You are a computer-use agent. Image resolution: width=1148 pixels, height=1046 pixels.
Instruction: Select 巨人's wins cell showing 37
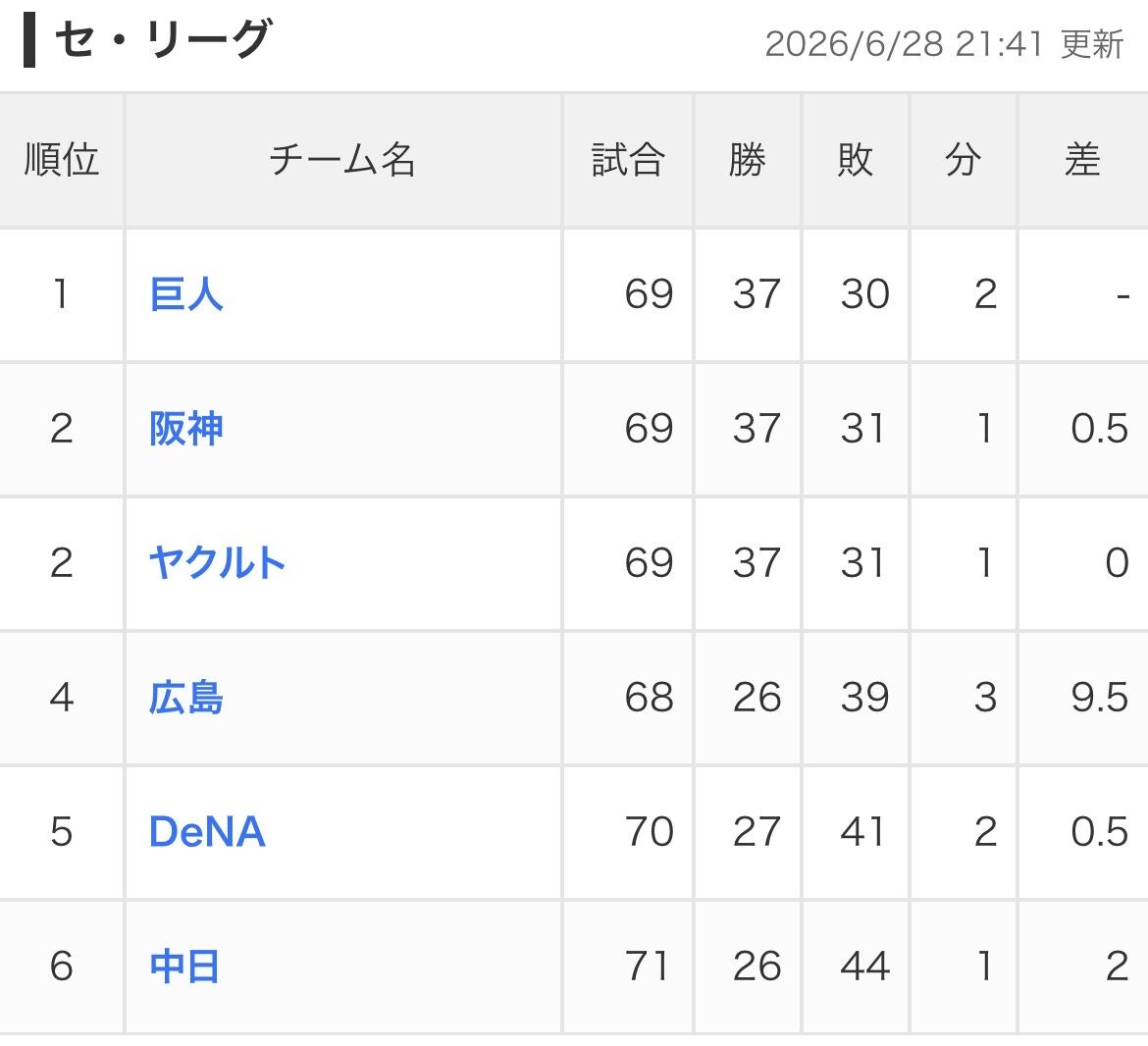point(757,294)
